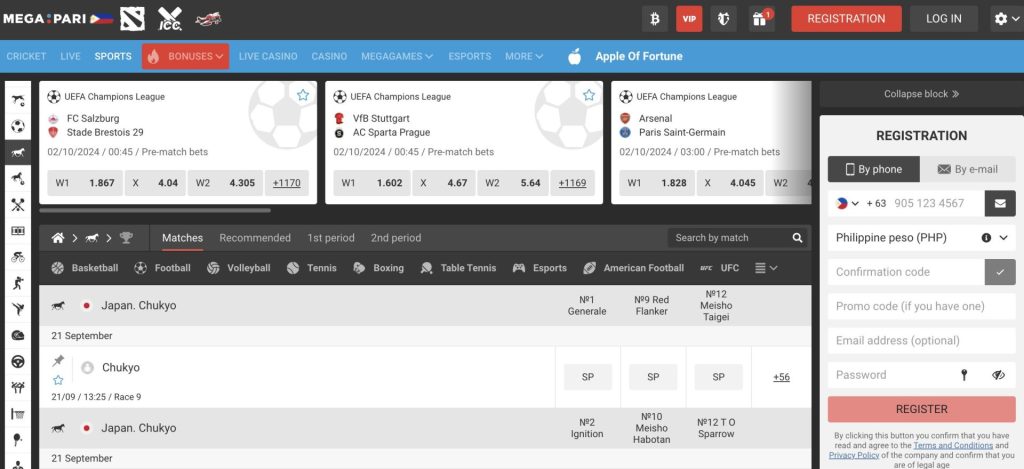Expand the Bonuses menu dropdown
This screenshot has width=1024, height=469.
[x=186, y=56]
